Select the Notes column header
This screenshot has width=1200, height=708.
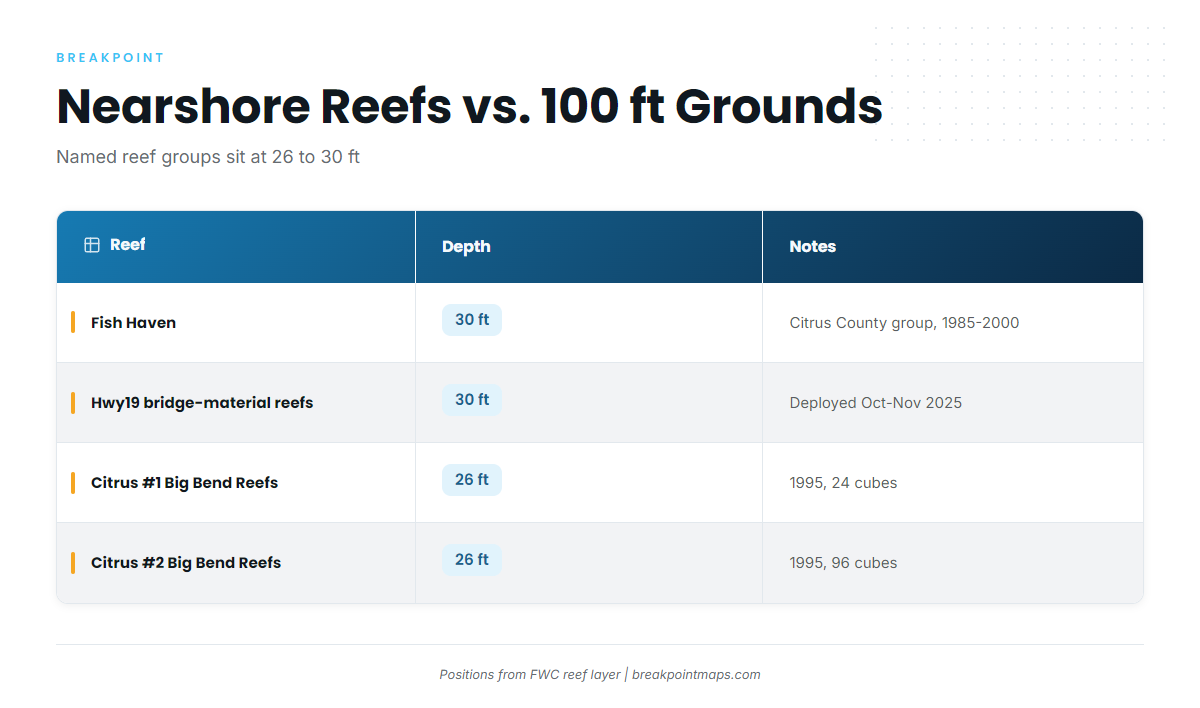point(953,247)
